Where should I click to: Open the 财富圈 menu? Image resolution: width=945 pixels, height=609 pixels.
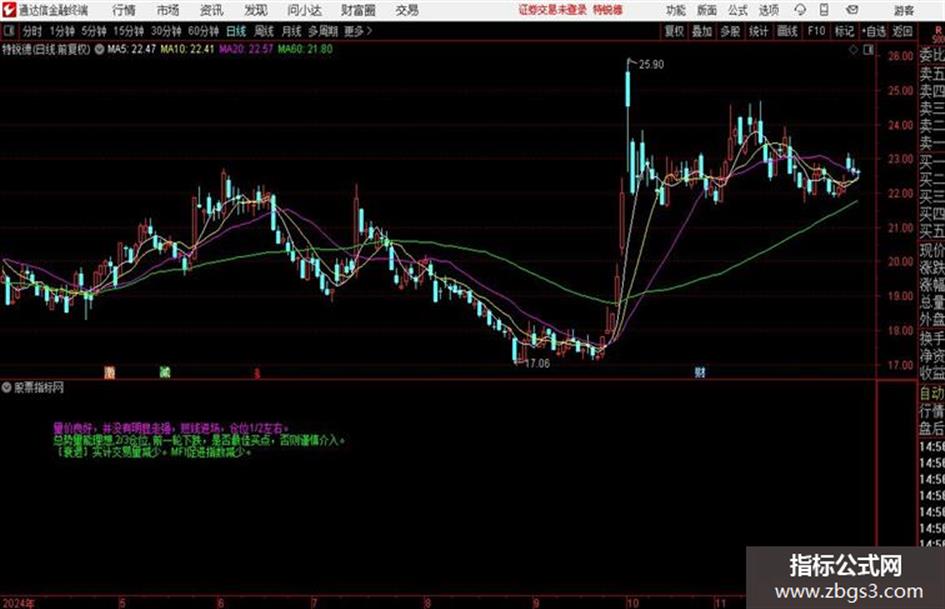point(358,10)
